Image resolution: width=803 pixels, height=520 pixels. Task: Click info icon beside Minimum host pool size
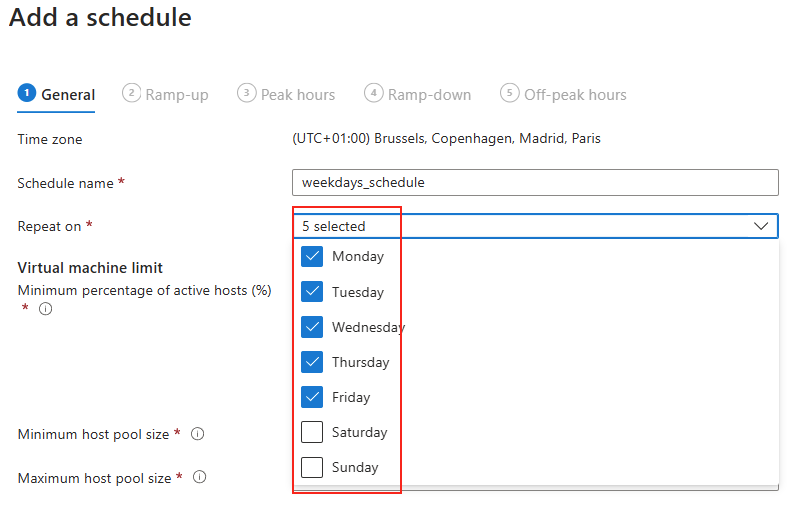point(198,434)
